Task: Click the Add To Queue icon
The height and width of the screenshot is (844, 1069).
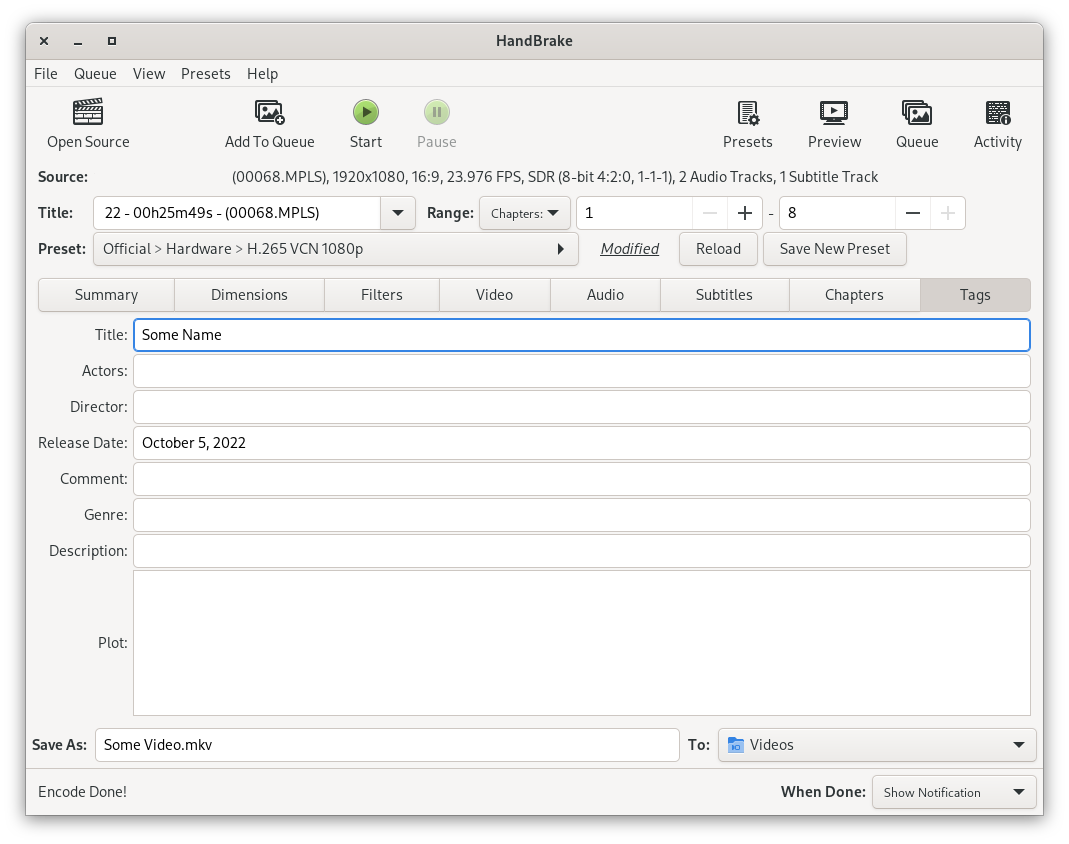Action: (269, 112)
